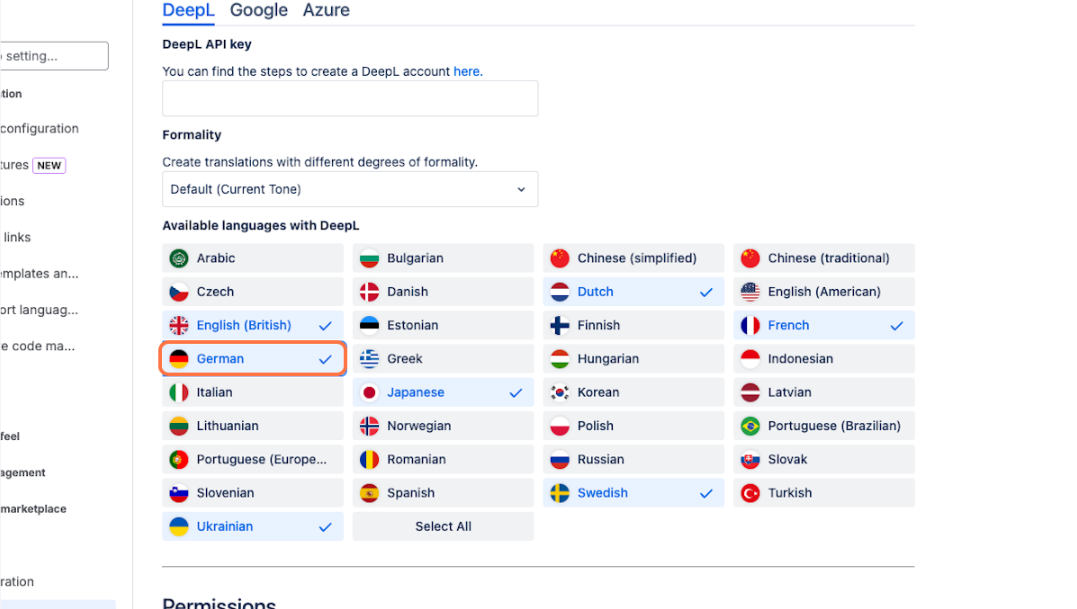
Task: Click the Italian flag icon
Action: tap(179, 392)
